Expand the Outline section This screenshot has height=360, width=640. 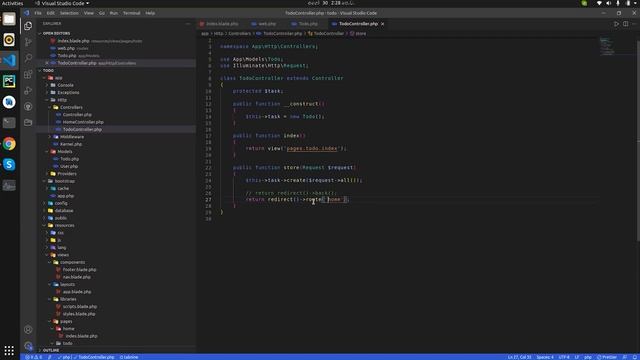click(51, 350)
